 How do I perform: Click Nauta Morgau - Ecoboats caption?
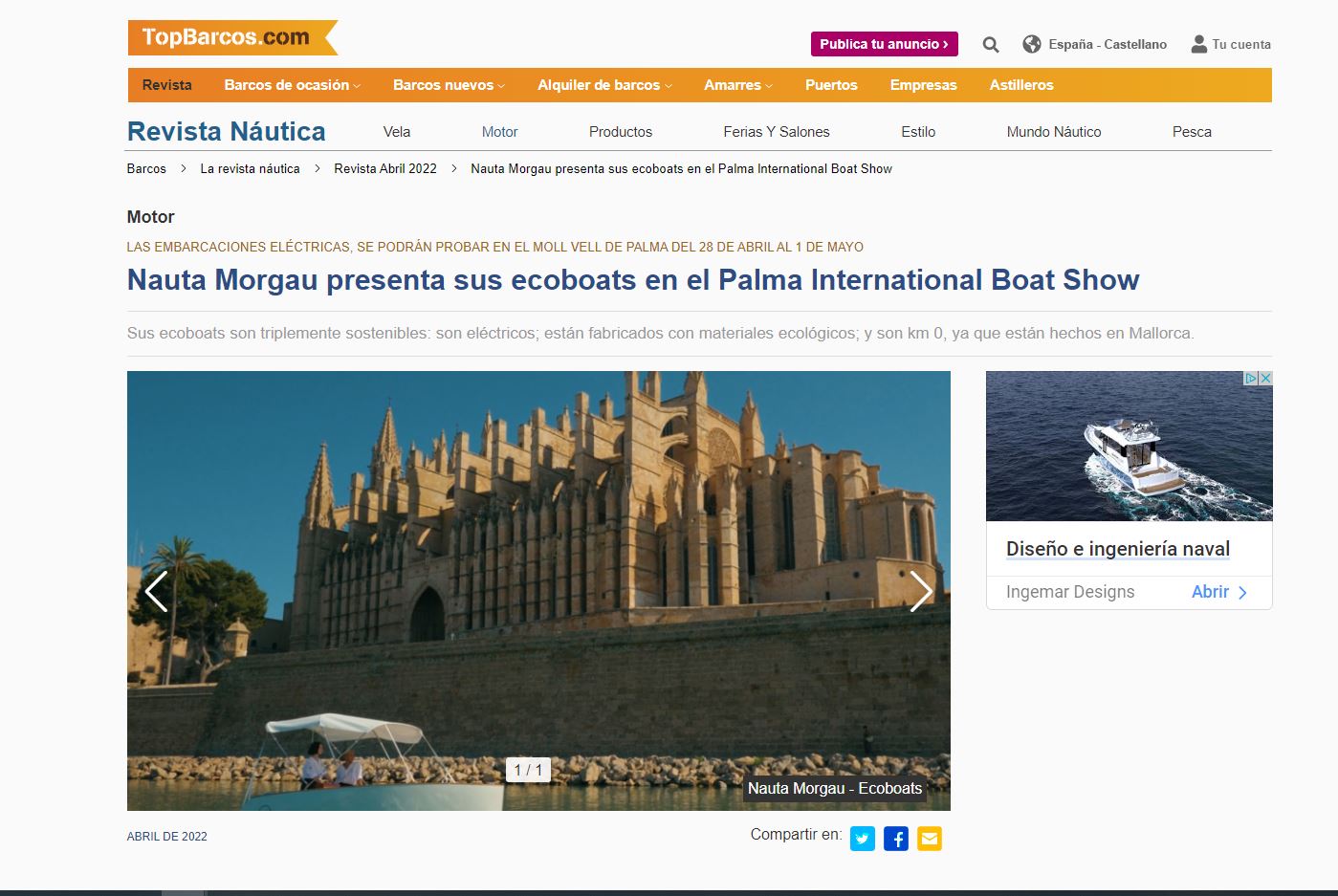[x=835, y=788]
